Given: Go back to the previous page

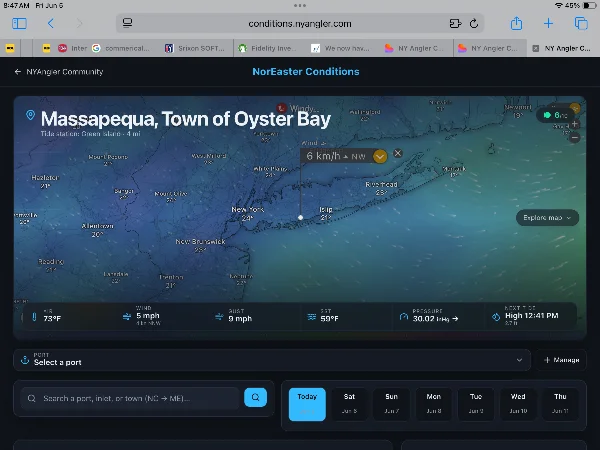Looking at the screenshot, I should click(51, 24).
